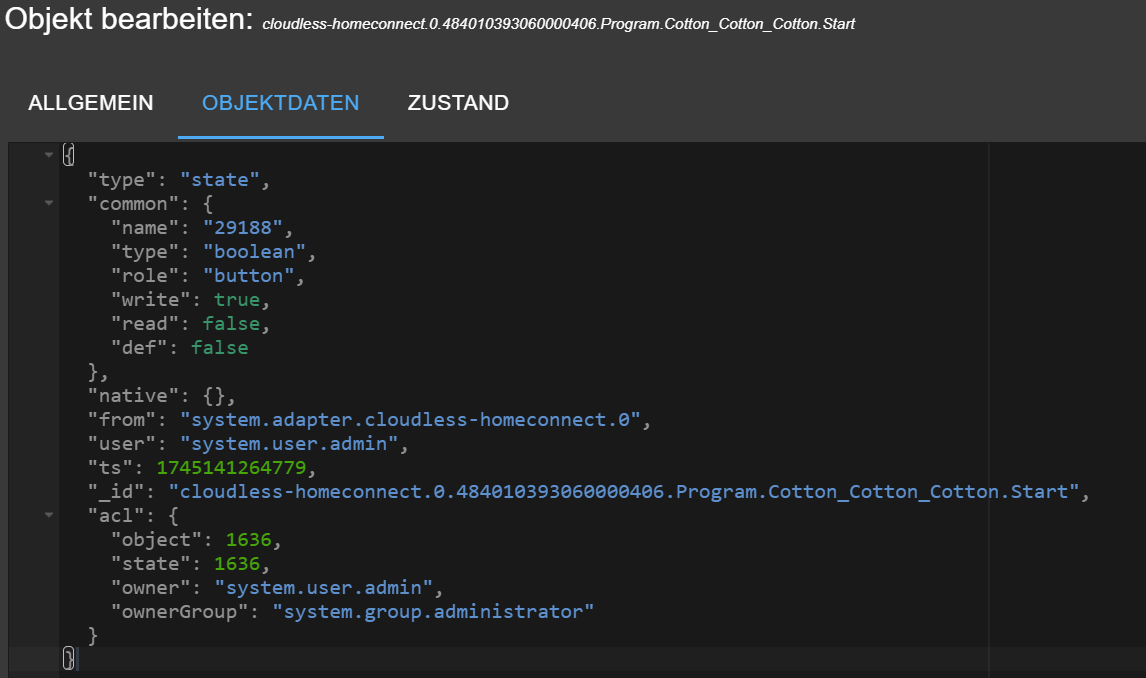The height and width of the screenshot is (678, 1146).
Task: Collapse the "common" block fold arrow
Action: coord(49,203)
